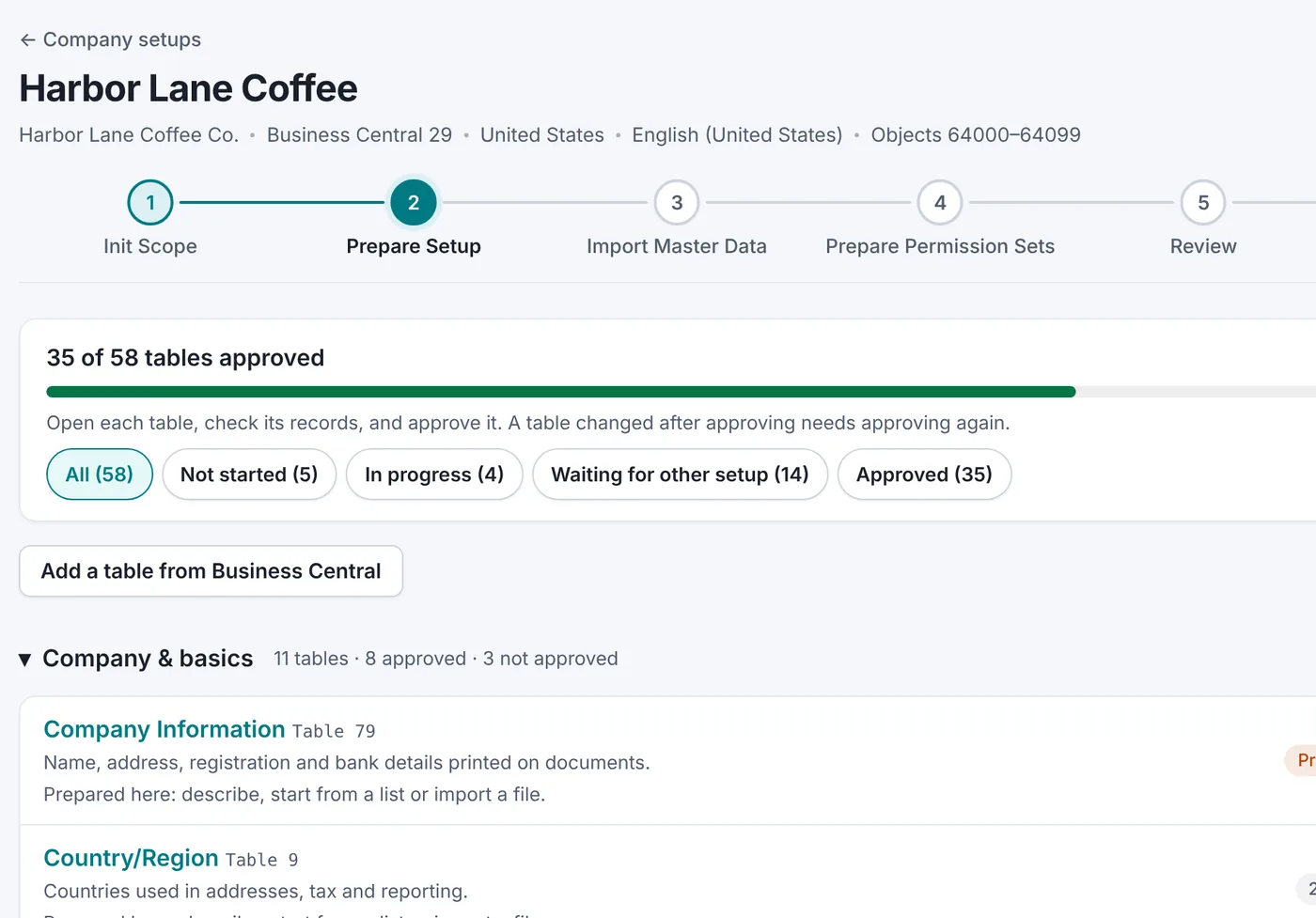The image size is (1316, 918).
Task: Select the All (58) filter
Action: (x=100, y=475)
